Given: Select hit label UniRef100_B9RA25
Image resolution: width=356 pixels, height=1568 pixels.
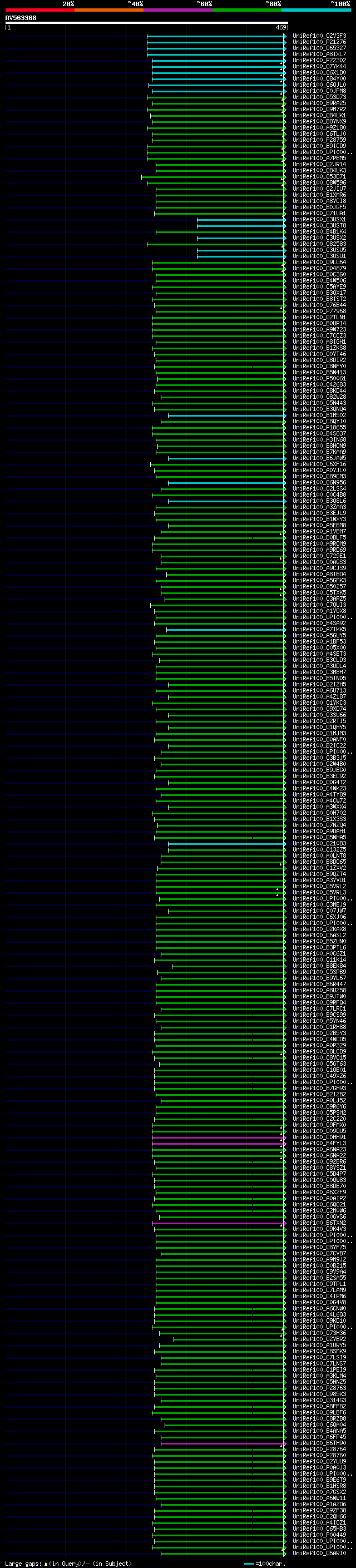Looking at the screenshot, I should (319, 103).
